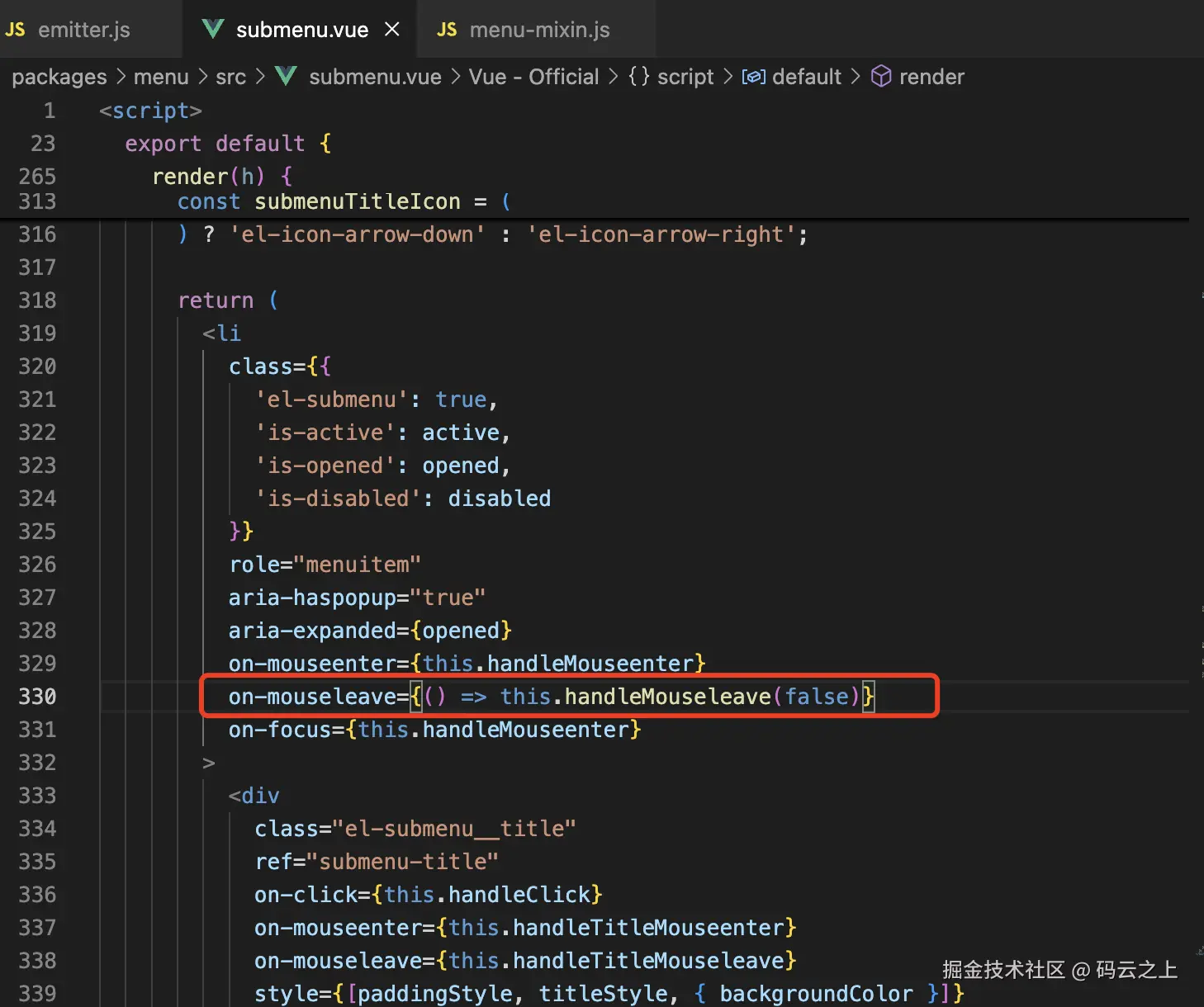Click handleMouseleave(false) on line 330
1204x1007 pixels.
[713, 697]
